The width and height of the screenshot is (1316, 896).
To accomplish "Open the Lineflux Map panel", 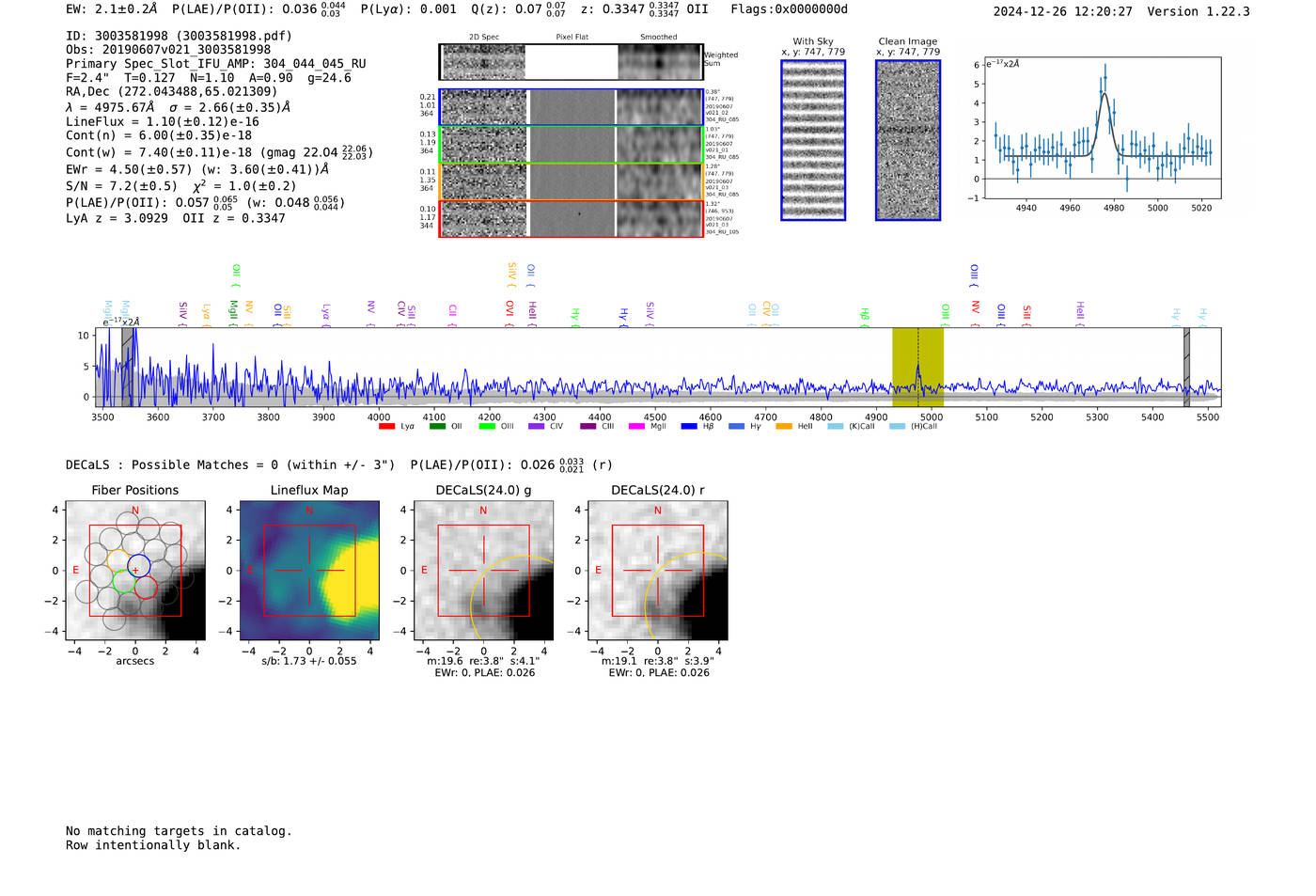I will [x=309, y=571].
